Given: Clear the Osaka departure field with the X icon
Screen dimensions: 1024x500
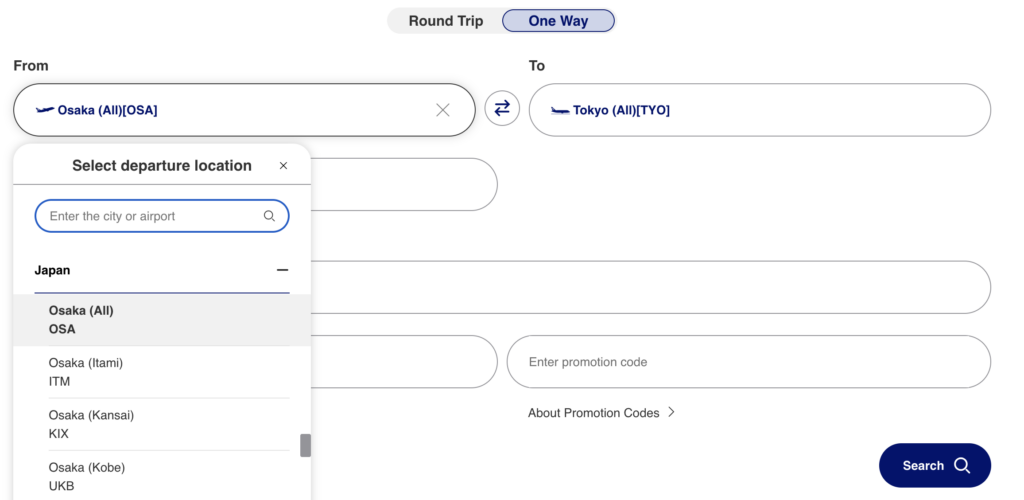Looking at the screenshot, I should click(443, 110).
